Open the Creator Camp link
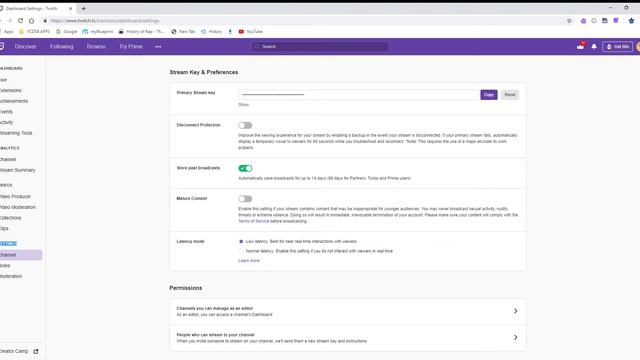 click(15, 351)
